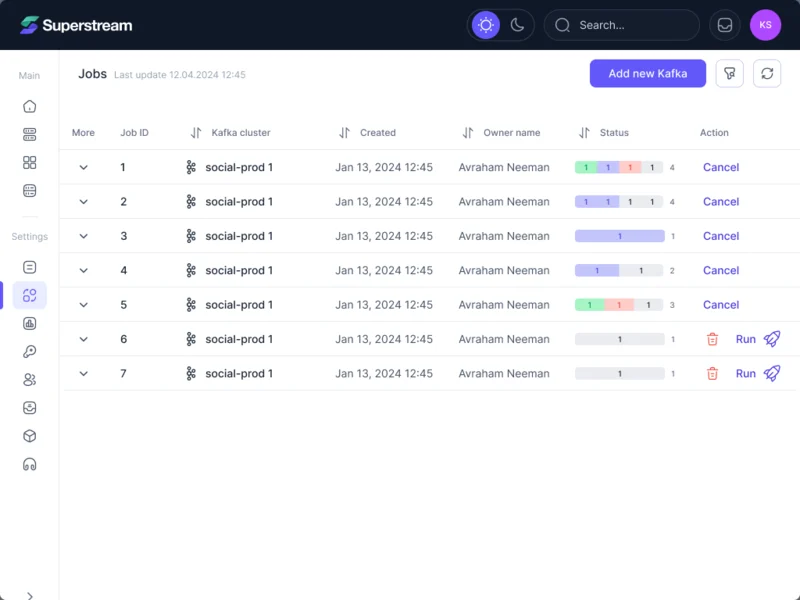Expand job 4 row with chevron
Screen dimensions: 800x600
pos(84,270)
